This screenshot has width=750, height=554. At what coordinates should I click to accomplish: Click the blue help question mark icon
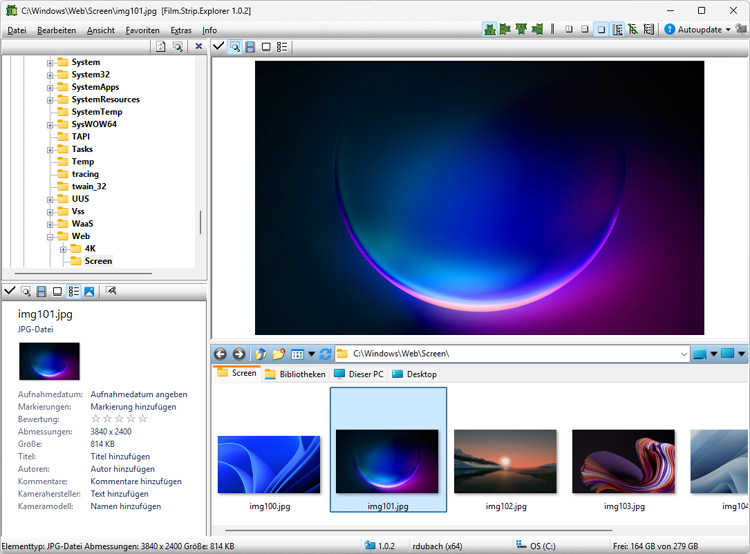[x=669, y=30]
